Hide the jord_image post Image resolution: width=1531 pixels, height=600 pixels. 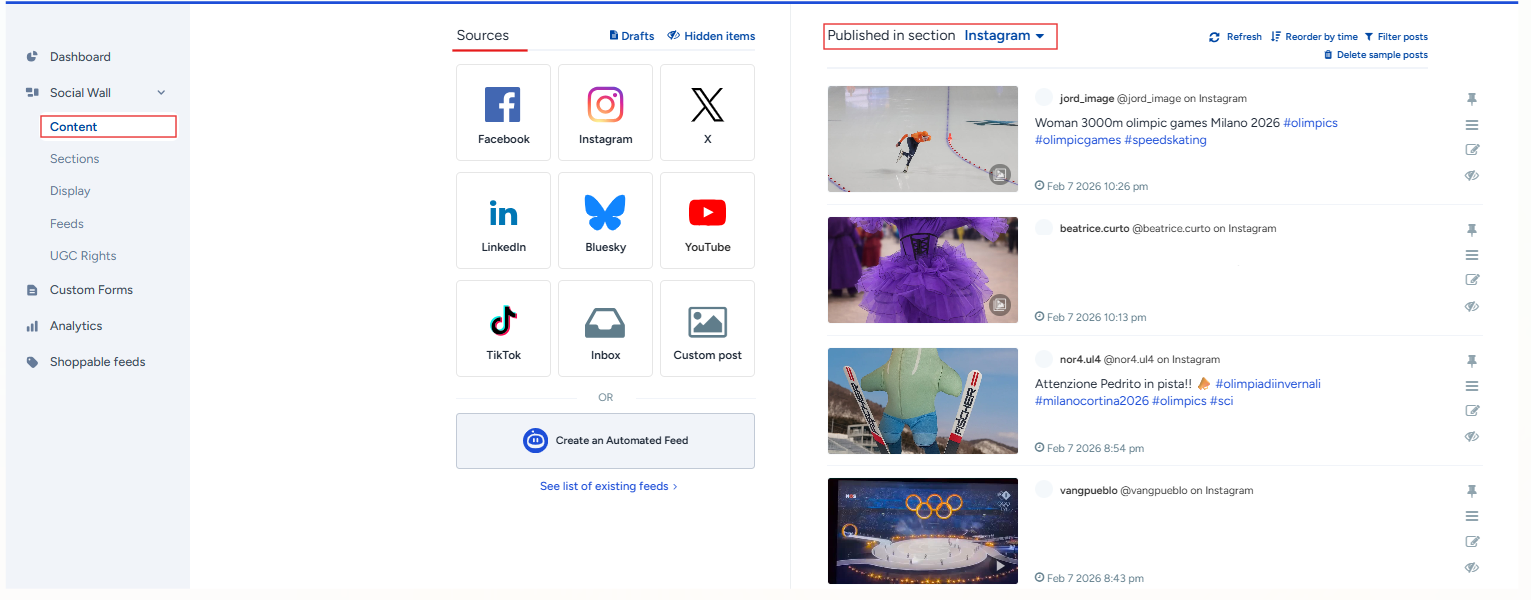coord(1472,175)
